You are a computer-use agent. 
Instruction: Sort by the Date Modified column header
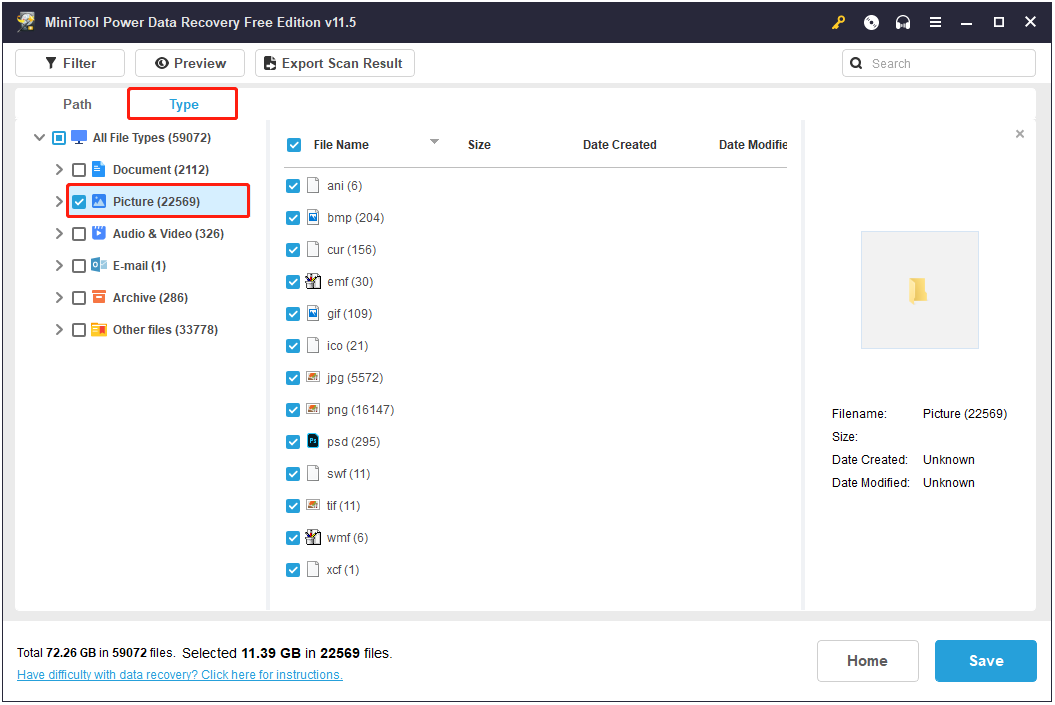pos(753,145)
